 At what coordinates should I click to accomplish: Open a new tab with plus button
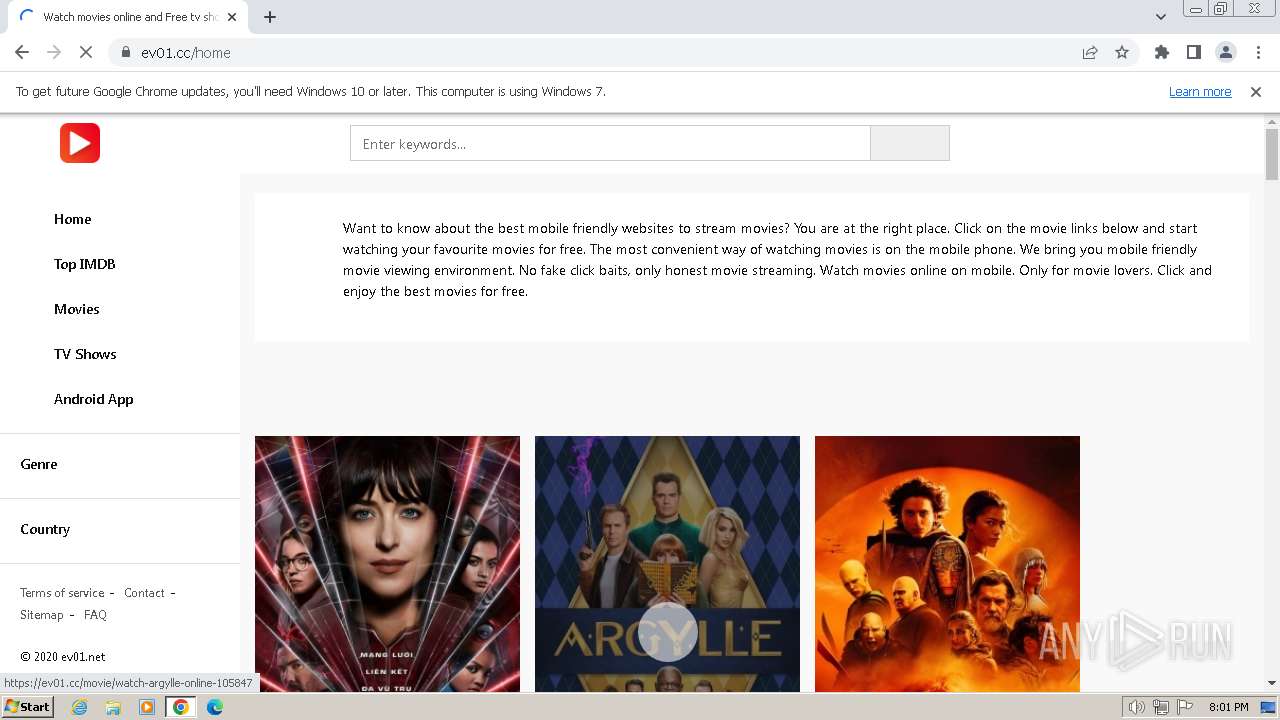tap(269, 17)
